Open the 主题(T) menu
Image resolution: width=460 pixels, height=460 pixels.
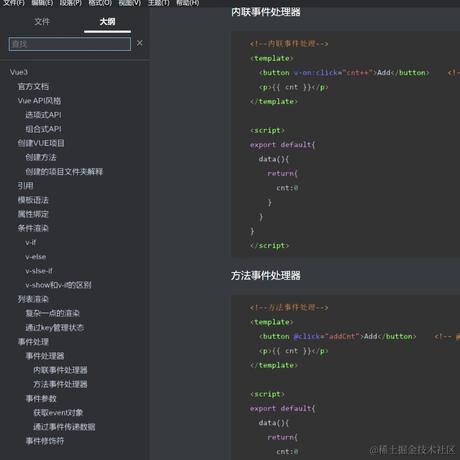click(159, 3)
